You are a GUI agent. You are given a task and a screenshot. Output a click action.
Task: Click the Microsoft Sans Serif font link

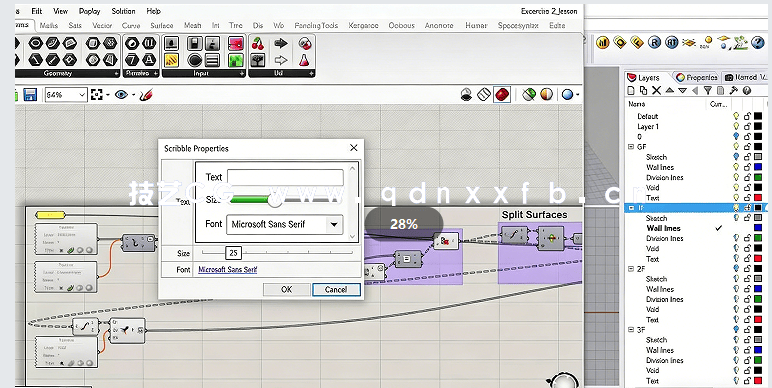227,269
